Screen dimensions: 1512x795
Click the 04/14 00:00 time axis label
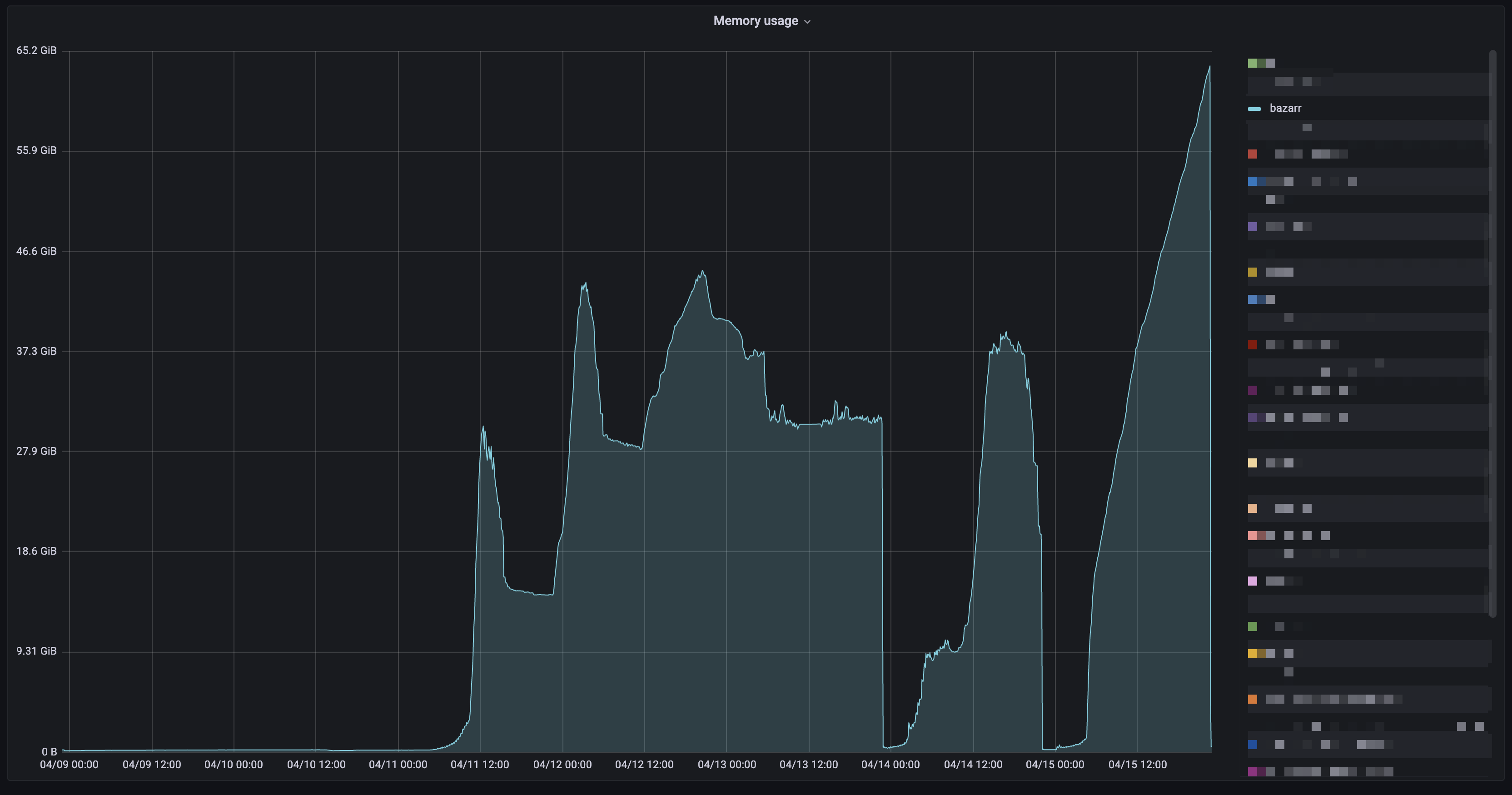tap(890, 765)
